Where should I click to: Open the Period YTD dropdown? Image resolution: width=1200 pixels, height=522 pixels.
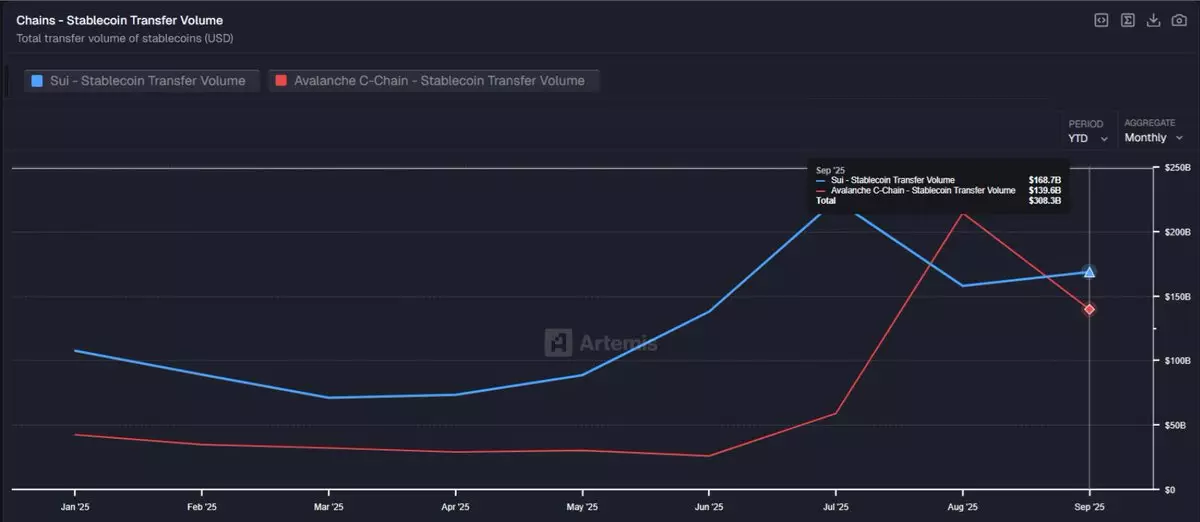point(1088,138)
